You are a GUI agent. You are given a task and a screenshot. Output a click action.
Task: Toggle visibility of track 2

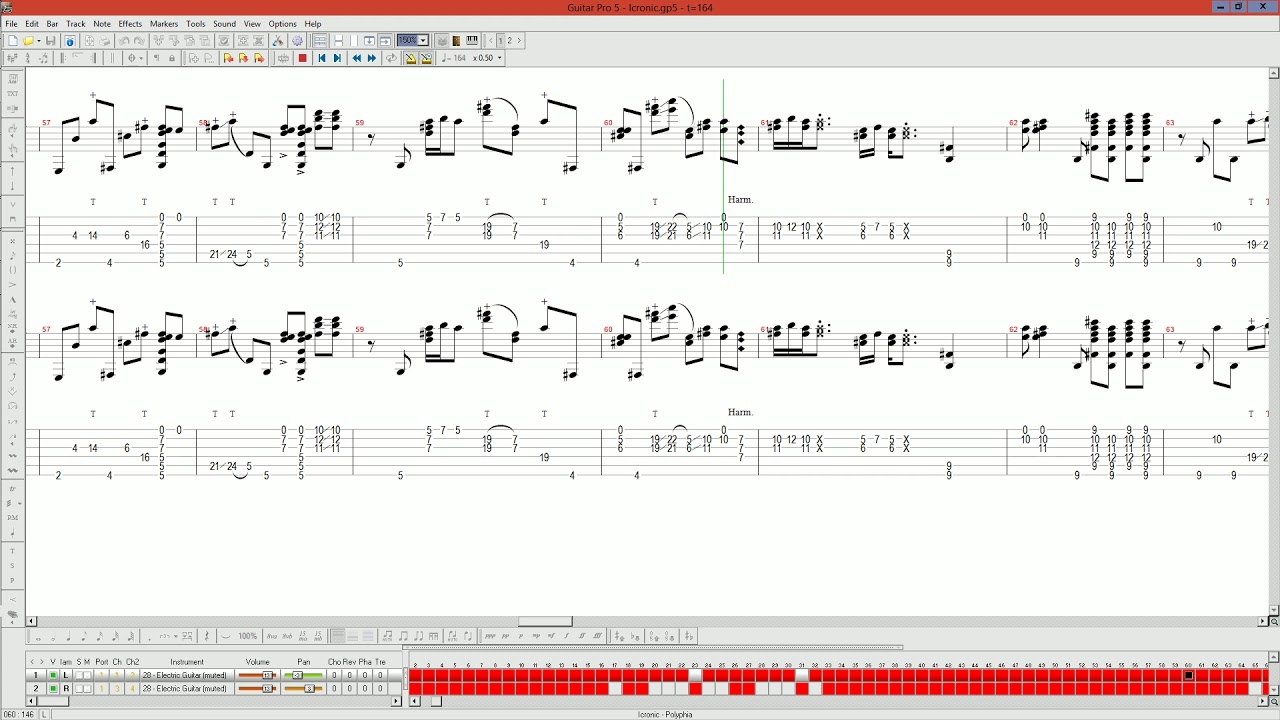coord(53,688)
